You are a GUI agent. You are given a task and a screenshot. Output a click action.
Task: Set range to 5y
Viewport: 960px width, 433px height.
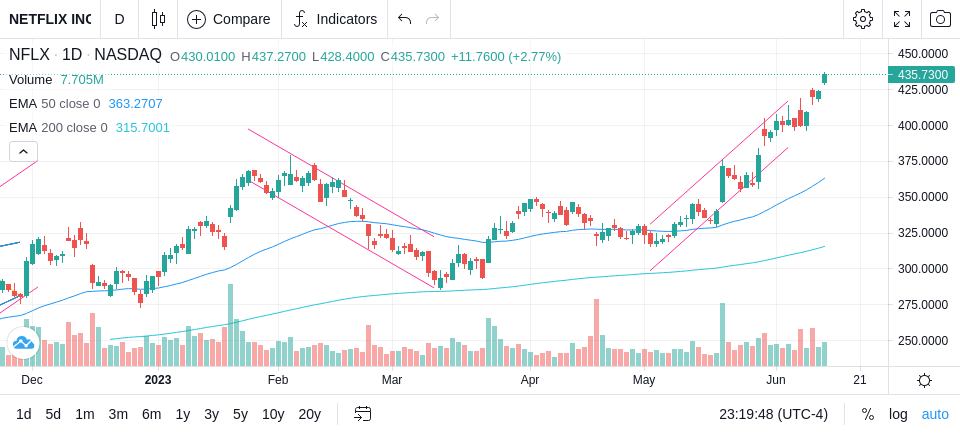point(240,414)
